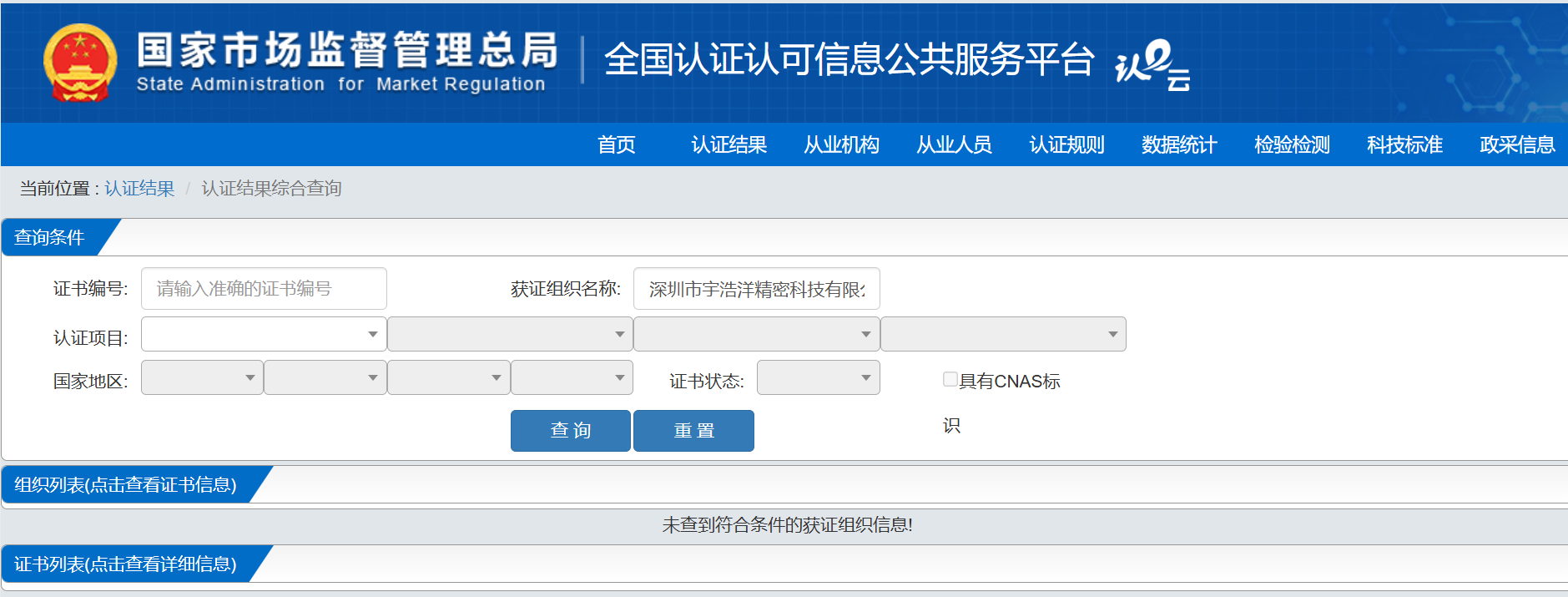The height and width of the screenshot is (597, 1568).
Task: Click the 证书编号 label
Action: pyautogui.click(x=90, y=289)
